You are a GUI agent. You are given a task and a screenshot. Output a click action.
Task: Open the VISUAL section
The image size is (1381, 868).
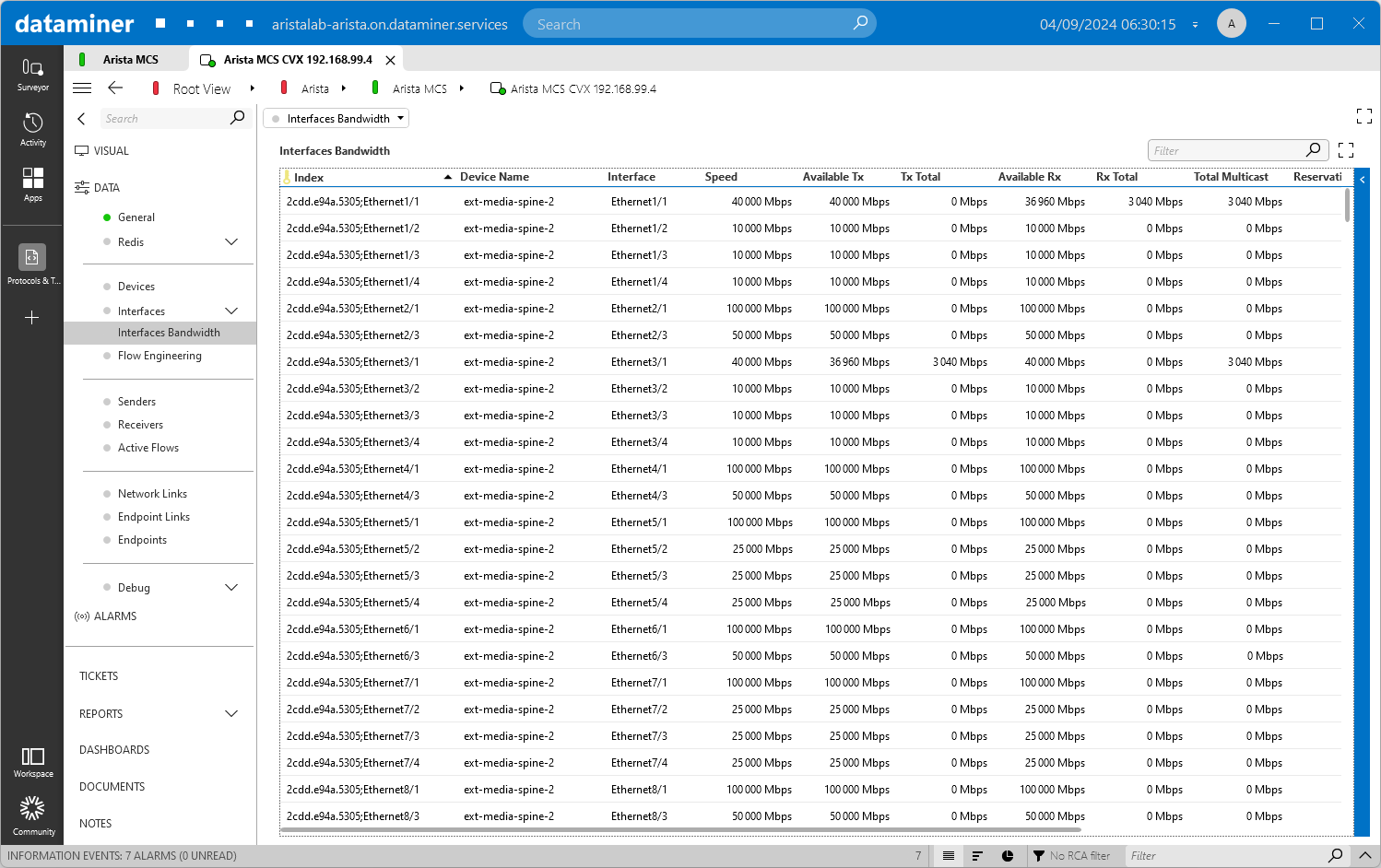click(111, 151)
